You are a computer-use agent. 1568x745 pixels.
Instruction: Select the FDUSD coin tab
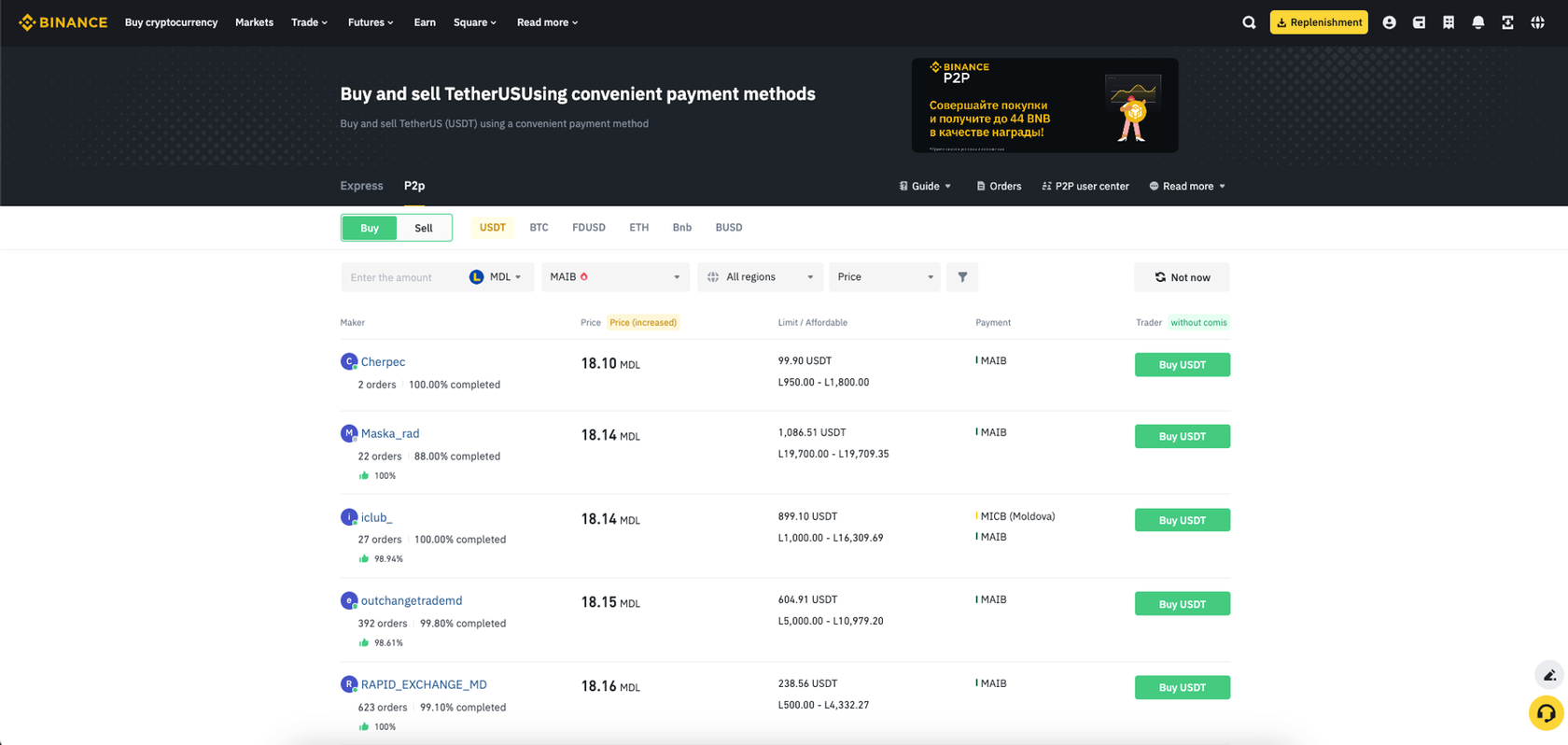[589, 228]
